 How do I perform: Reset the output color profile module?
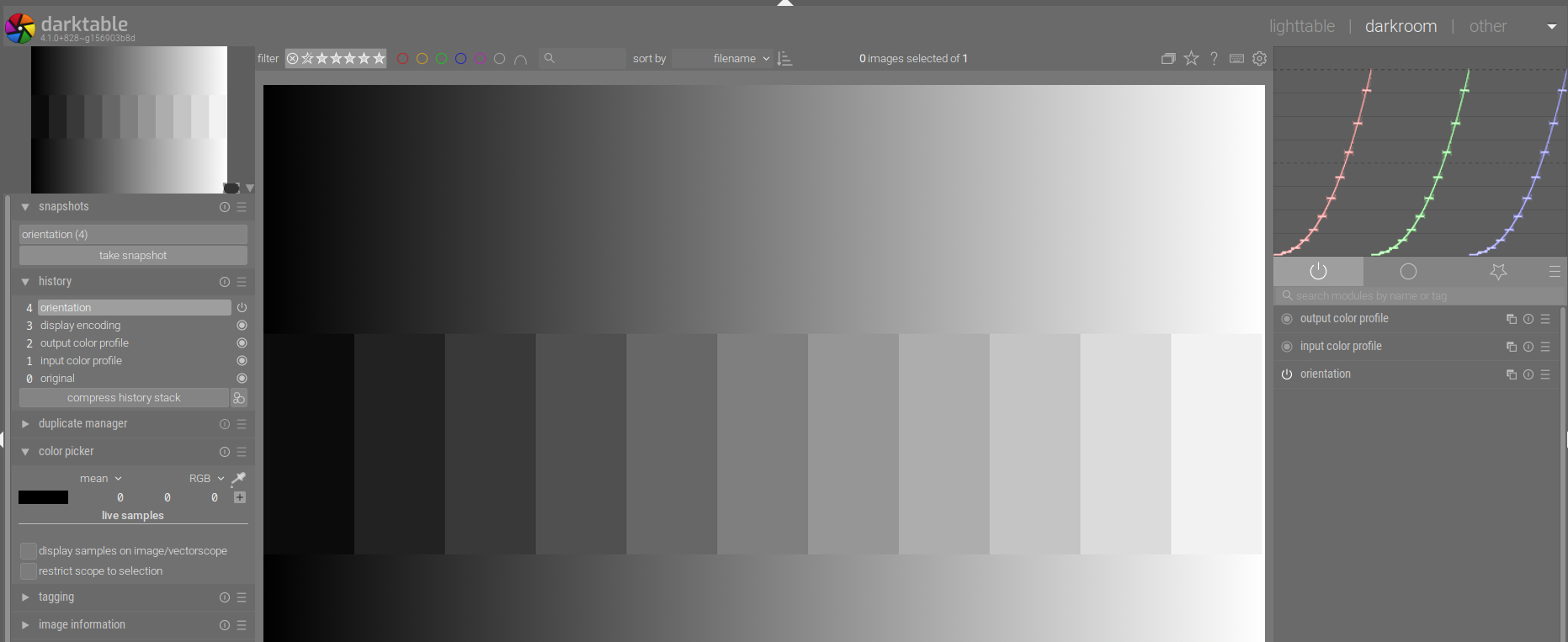coord(1528,319)
